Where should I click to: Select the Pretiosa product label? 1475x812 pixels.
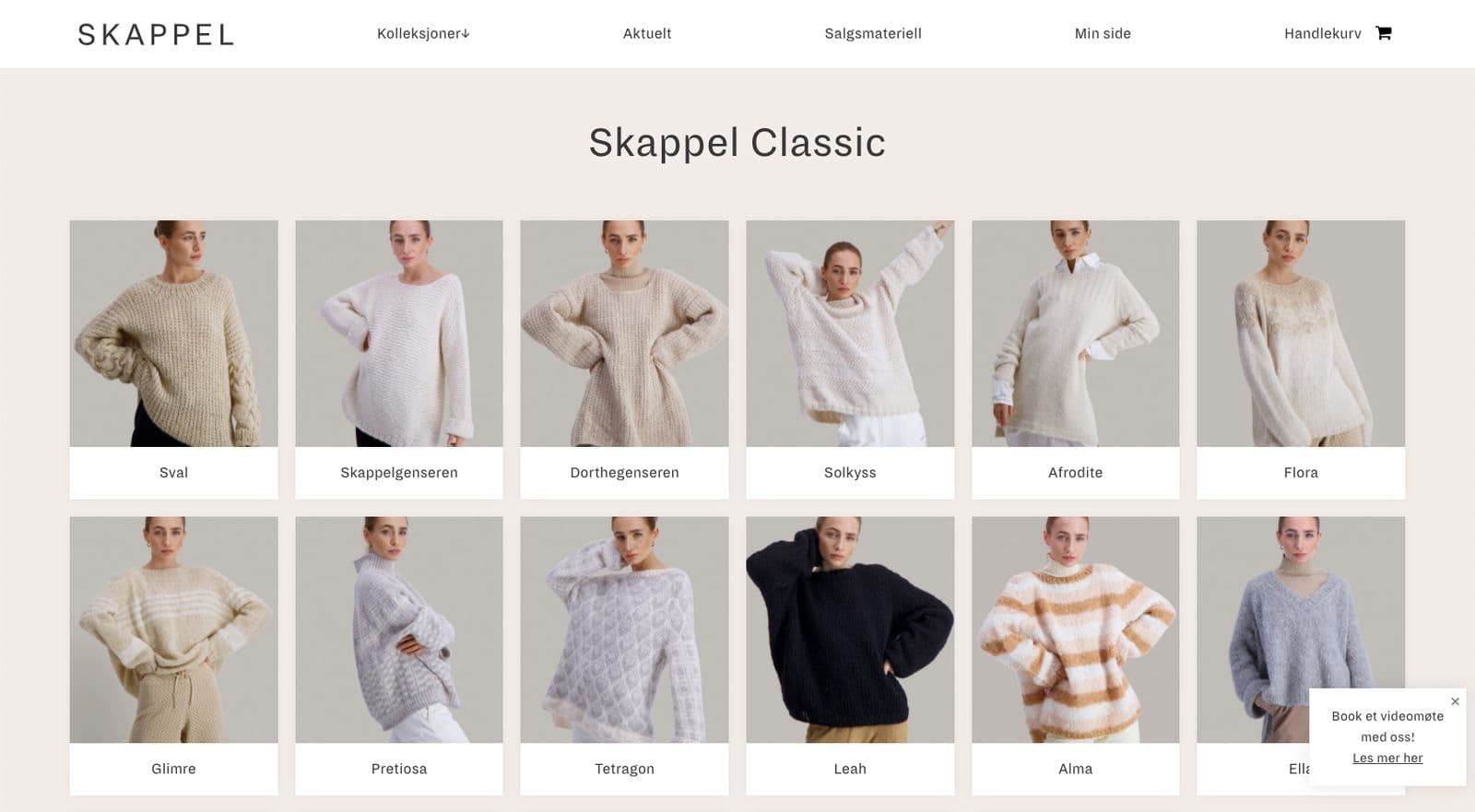click(x=399, y=769)
